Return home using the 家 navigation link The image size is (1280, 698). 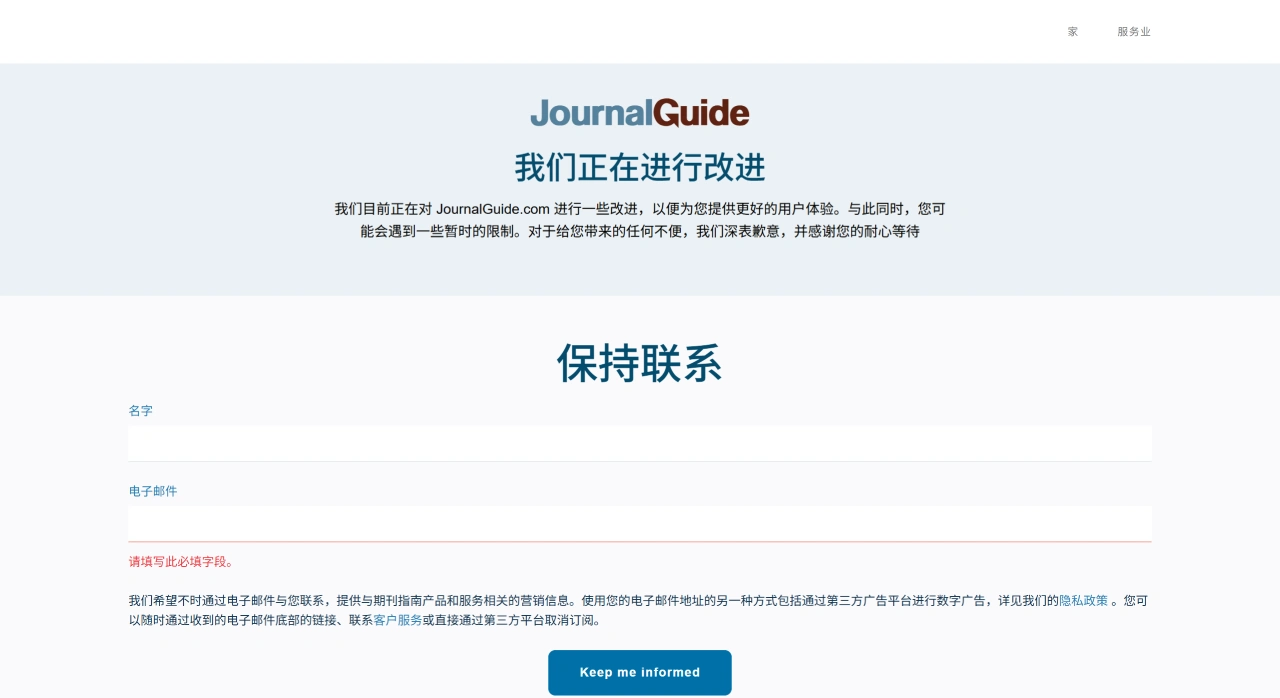tap(1071, 31)
